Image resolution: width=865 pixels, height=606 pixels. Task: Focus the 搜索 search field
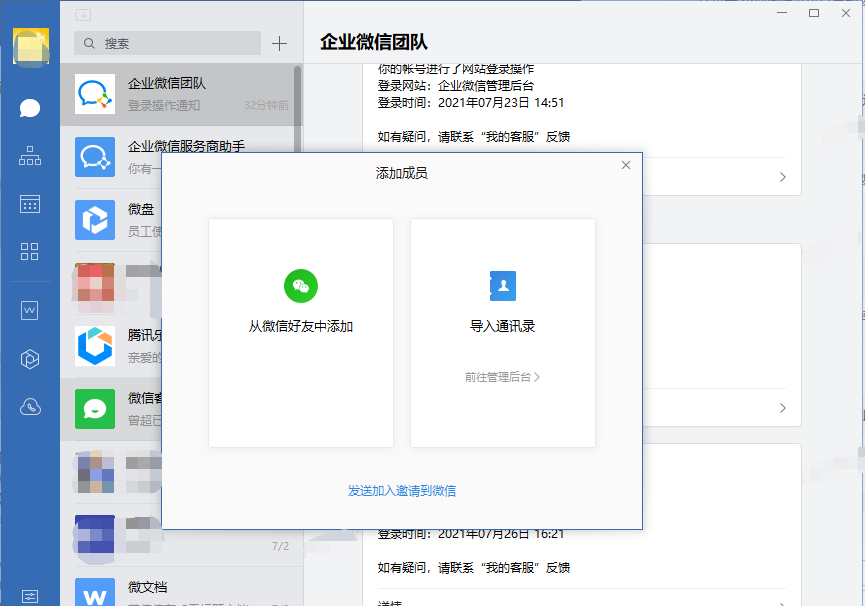tap(167, 43)
